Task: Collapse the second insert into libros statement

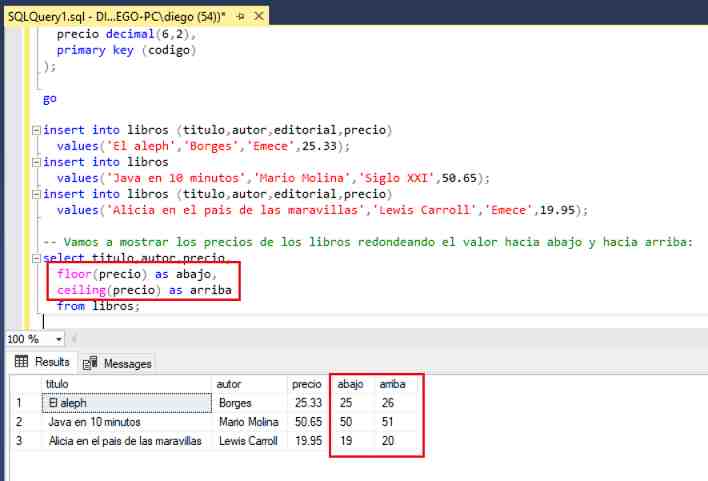Action: tap(37, 163)
